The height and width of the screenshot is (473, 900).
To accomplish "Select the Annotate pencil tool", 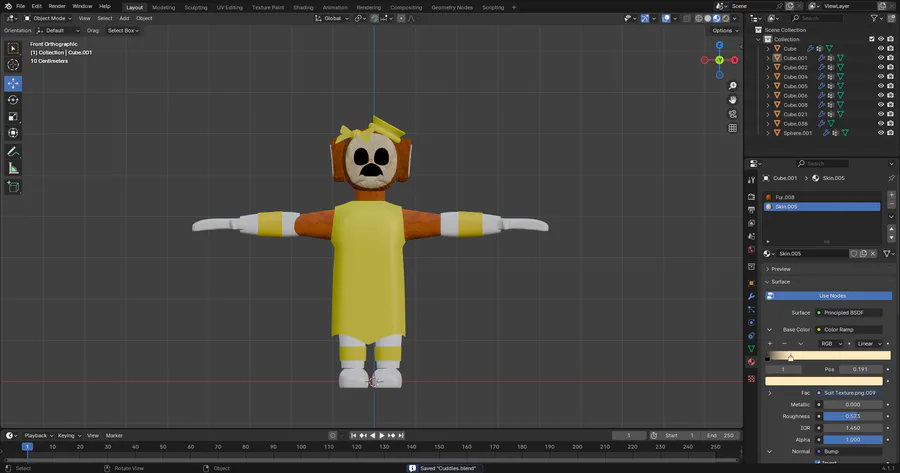I will [x=13, y=151].
